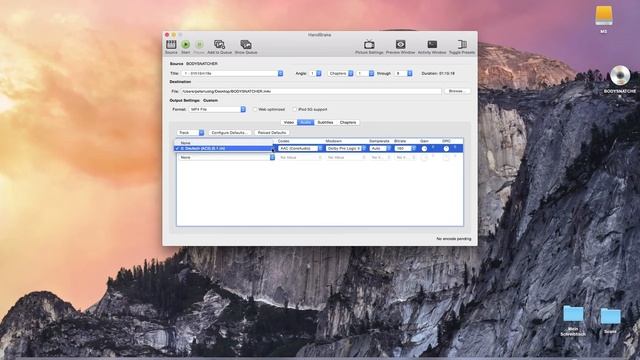The image size is (640, 360).
Task: Click the Duration text in the Title row
Action: [x=438, y=73]
